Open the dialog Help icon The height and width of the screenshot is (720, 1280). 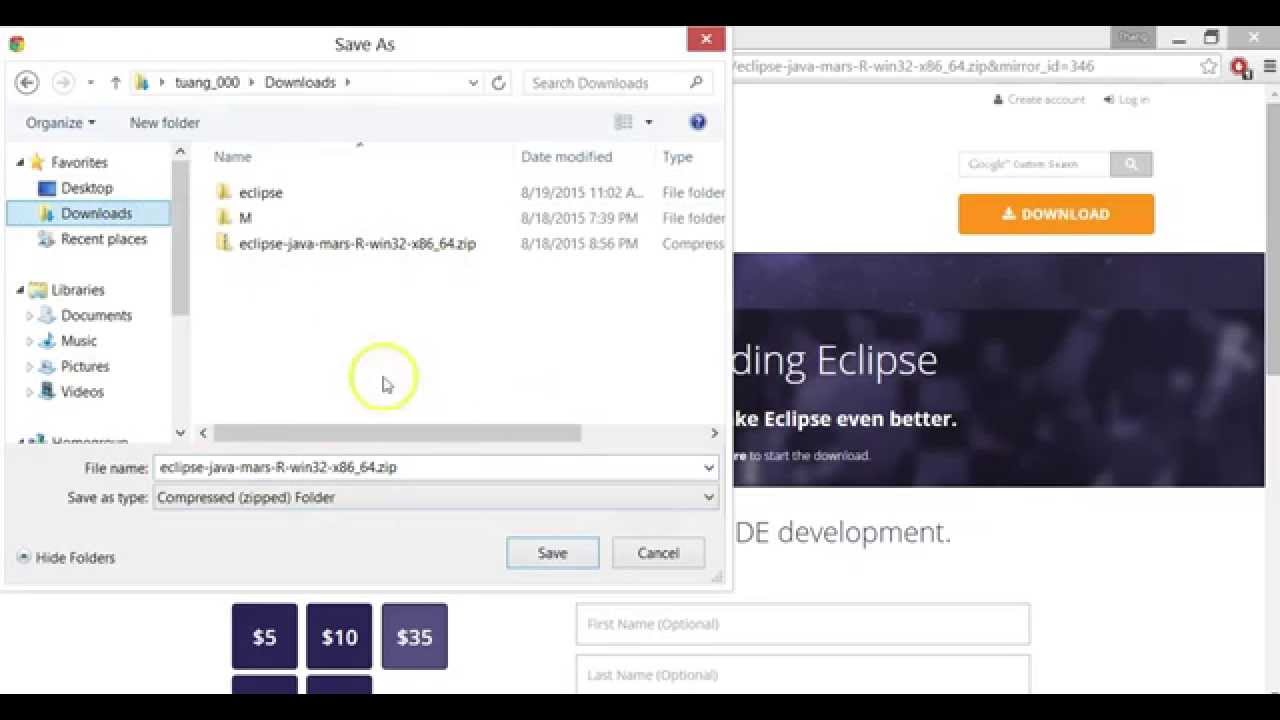tap(698, 122)
